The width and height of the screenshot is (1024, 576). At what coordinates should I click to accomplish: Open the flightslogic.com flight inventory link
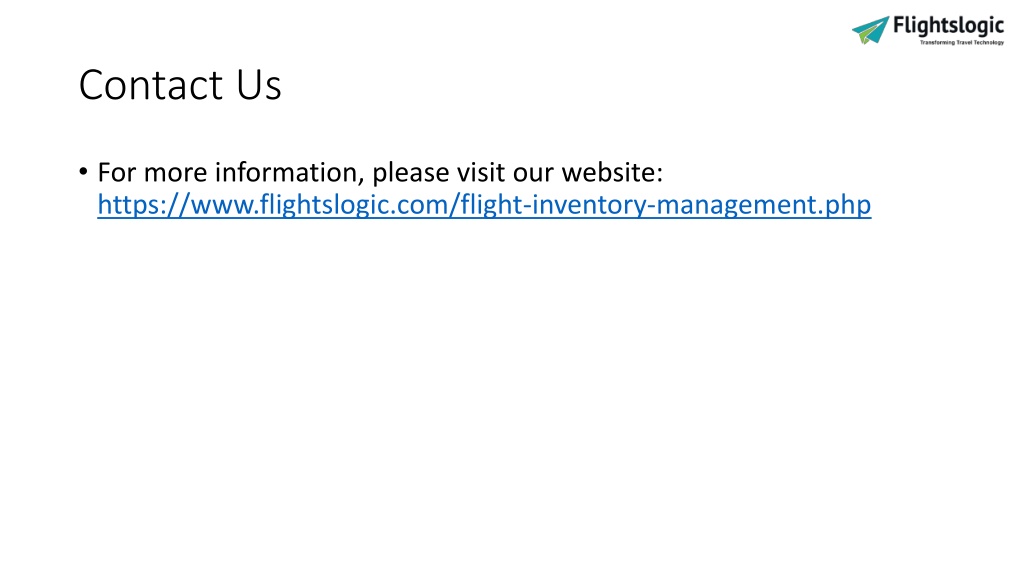(x=484, y=205)
